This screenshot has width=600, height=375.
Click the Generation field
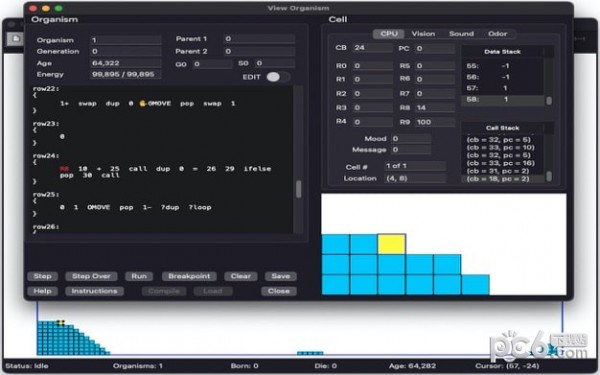126,51
